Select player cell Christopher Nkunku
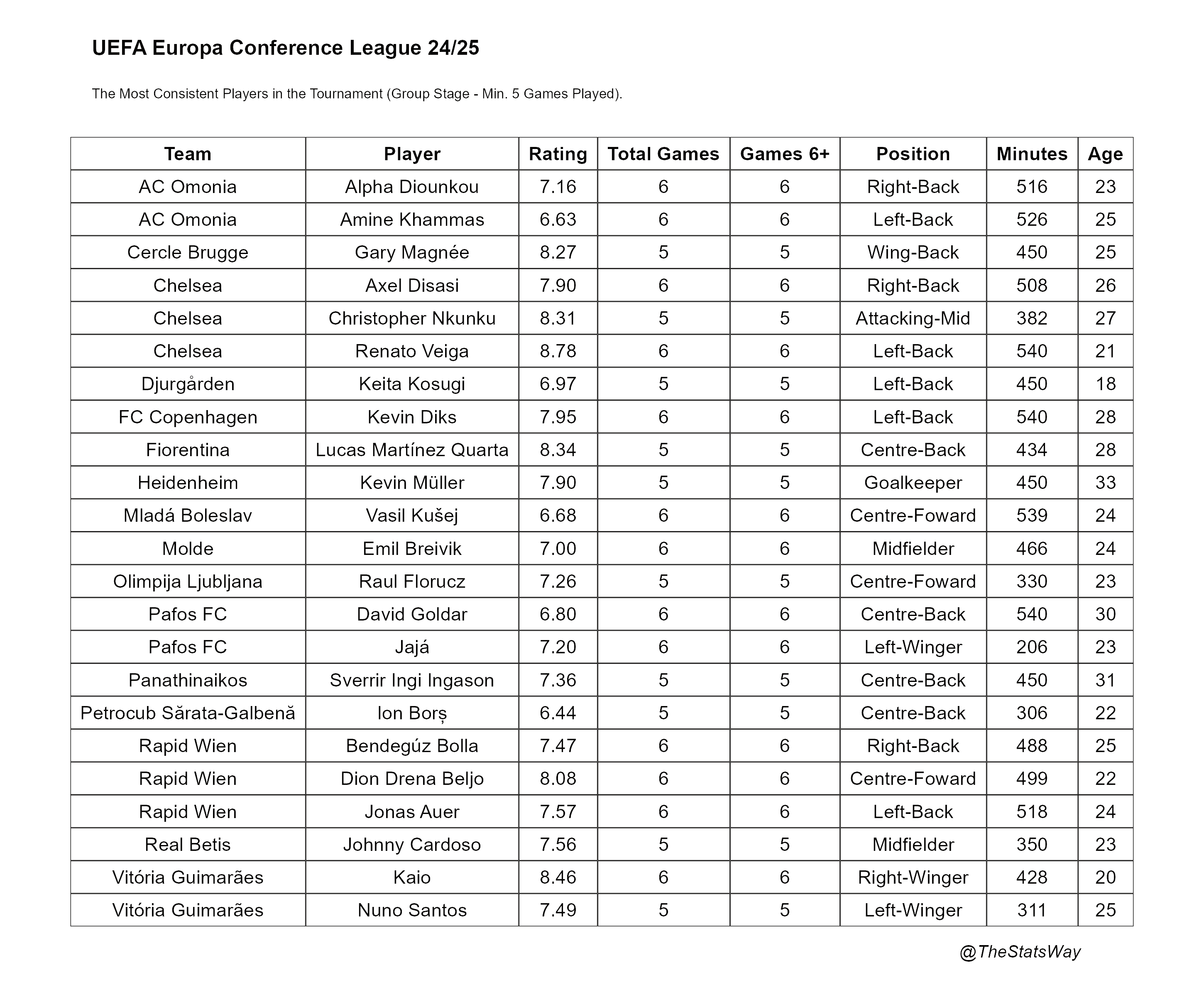Screen dimensions: 1204x987 coord(412,318)
